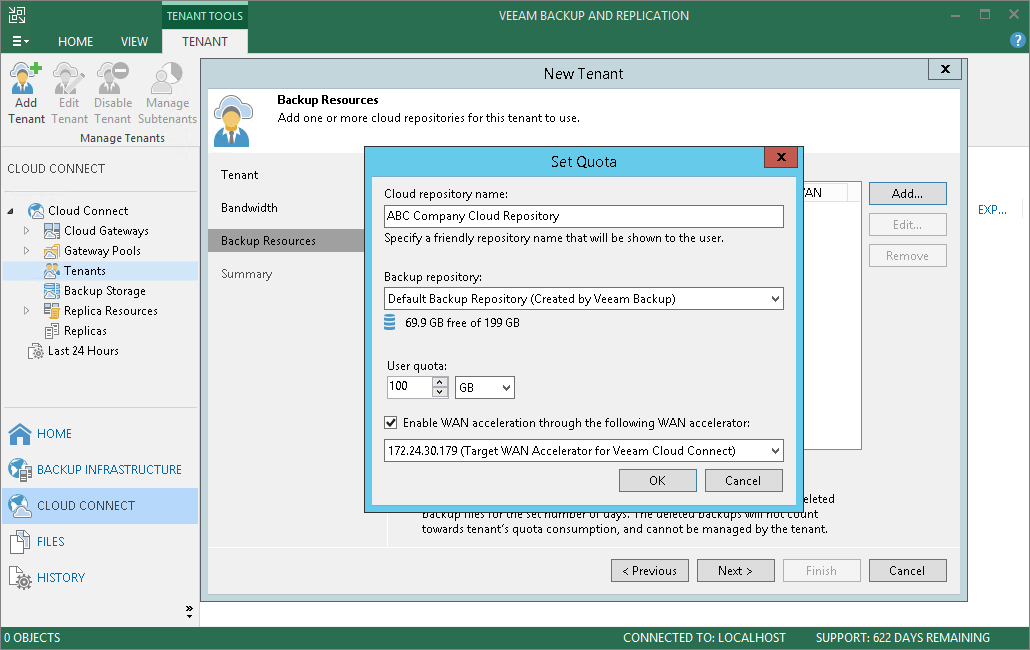Click the TENANT TOOLS contextual tab header
The width and height of the screenshot is (1030, 650).
point(205,16)
